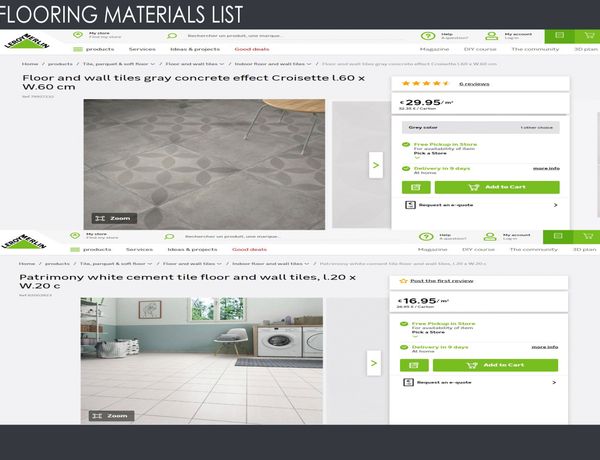Open the Grey color choice dropdown
The width and height of the screenshot is (600, 460).
pyautogui.click(x=481, y=128)
